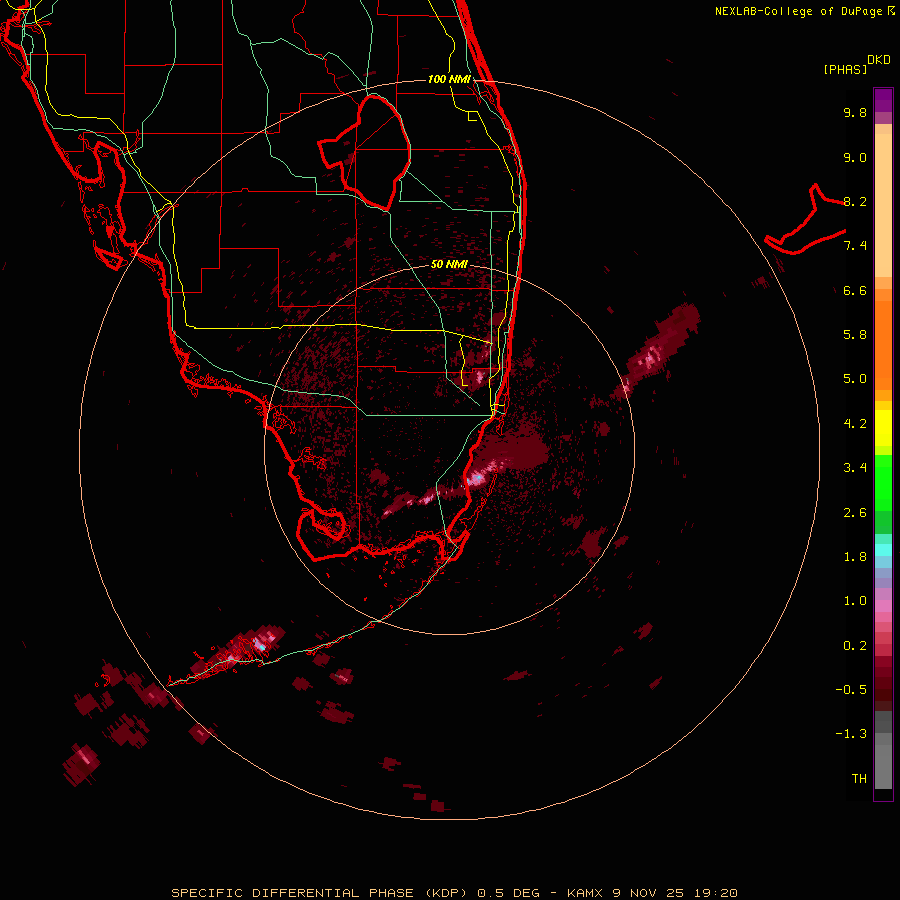Click the 8.2 scale value
900x900 pixels.
[x=855, y=201]
